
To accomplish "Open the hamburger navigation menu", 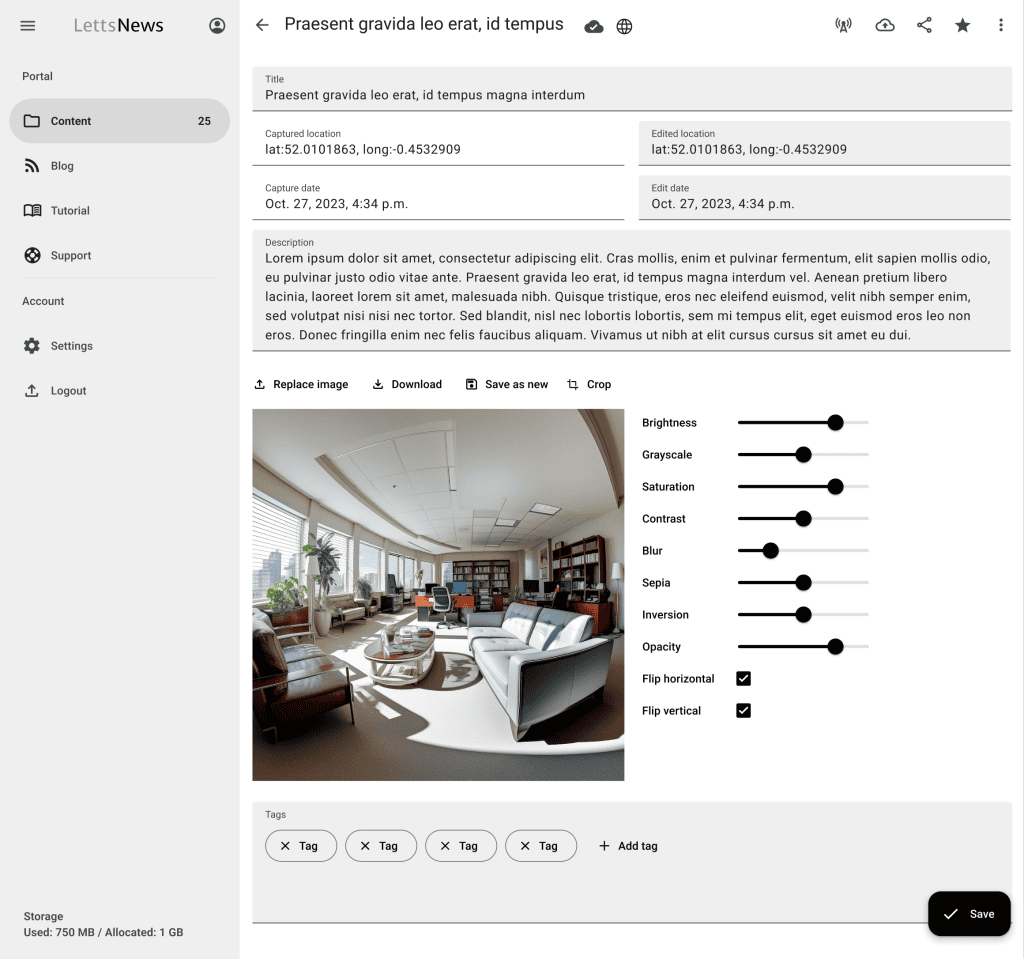I will pyautogui.click(x=28, y=26).
